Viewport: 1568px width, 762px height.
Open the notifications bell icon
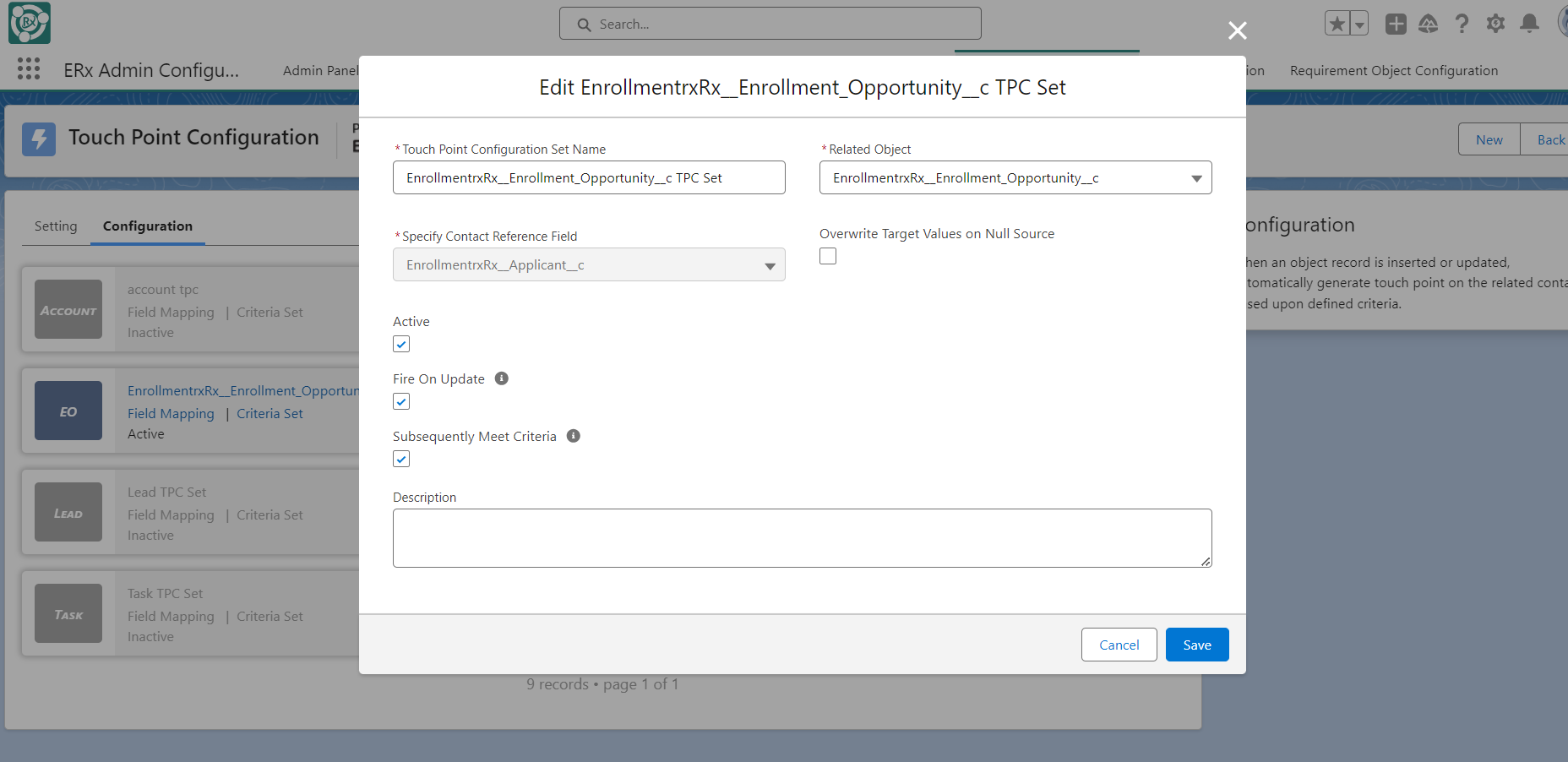[x=1529, y=24]
